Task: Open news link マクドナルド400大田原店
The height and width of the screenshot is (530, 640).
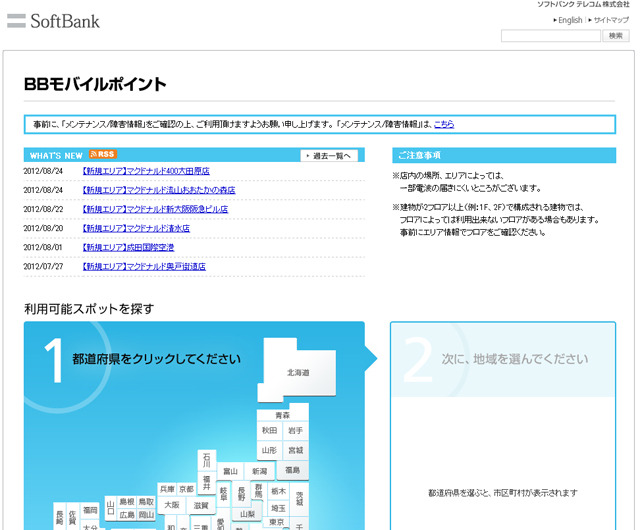Action: point(146,171)
